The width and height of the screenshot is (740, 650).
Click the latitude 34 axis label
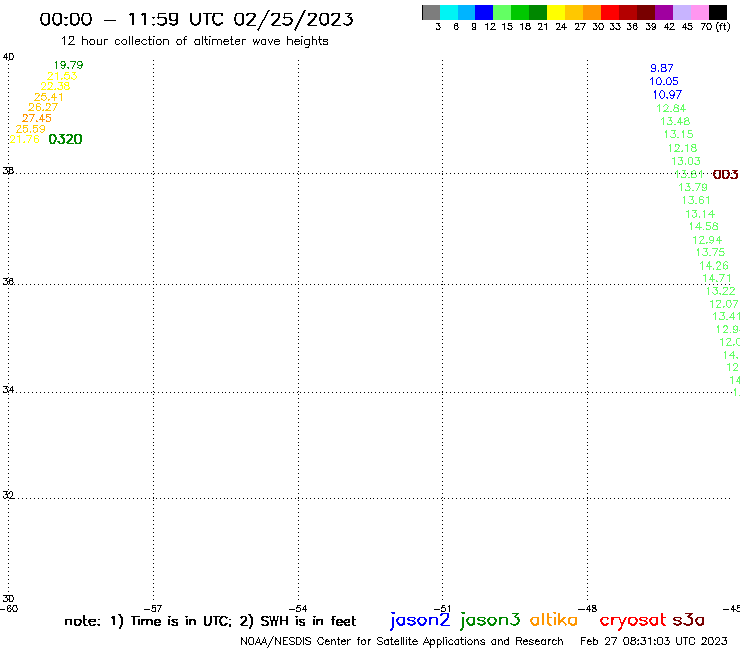click(8, 390)
